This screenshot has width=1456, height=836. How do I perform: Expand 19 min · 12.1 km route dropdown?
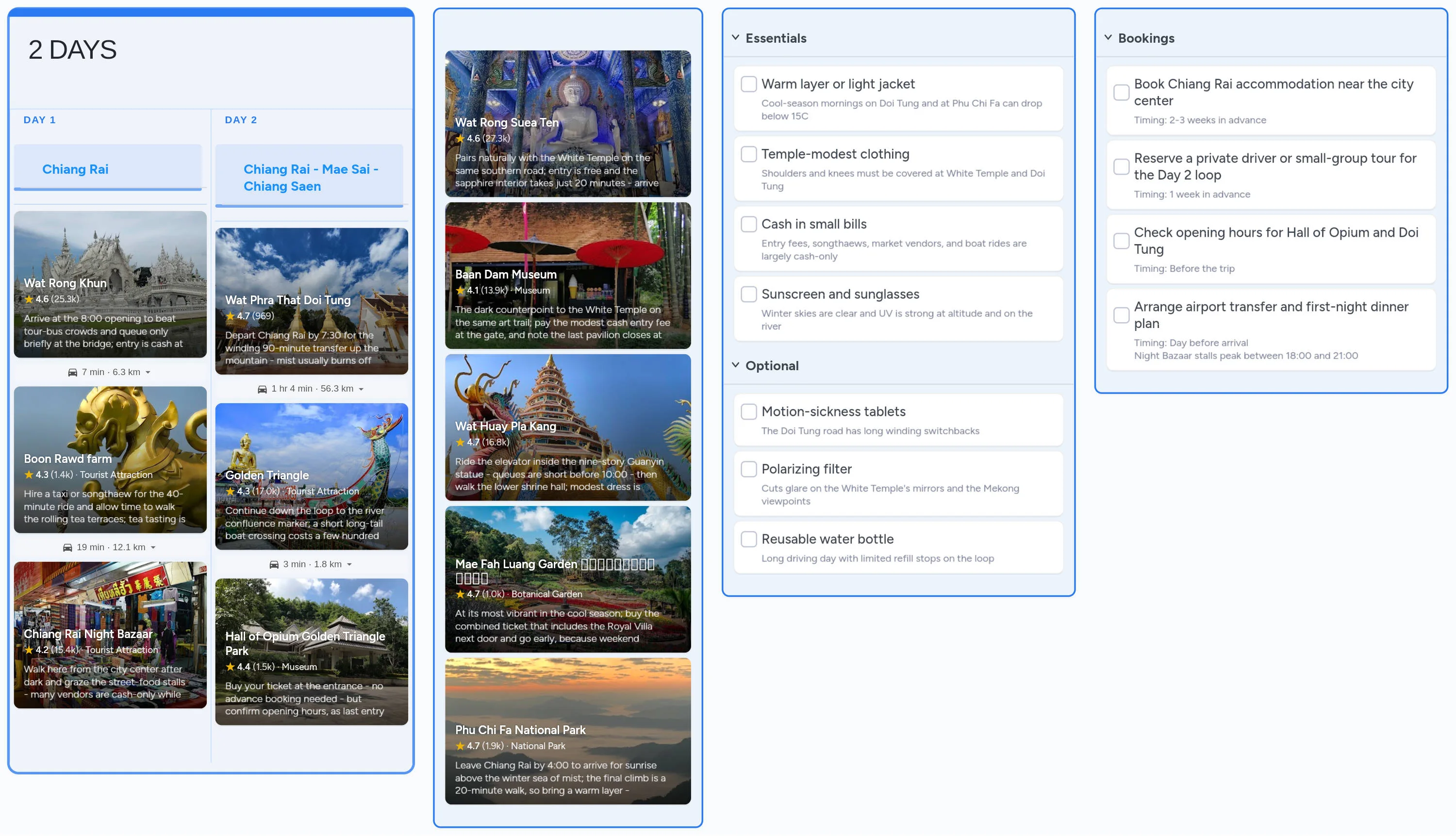coord(153,548)
